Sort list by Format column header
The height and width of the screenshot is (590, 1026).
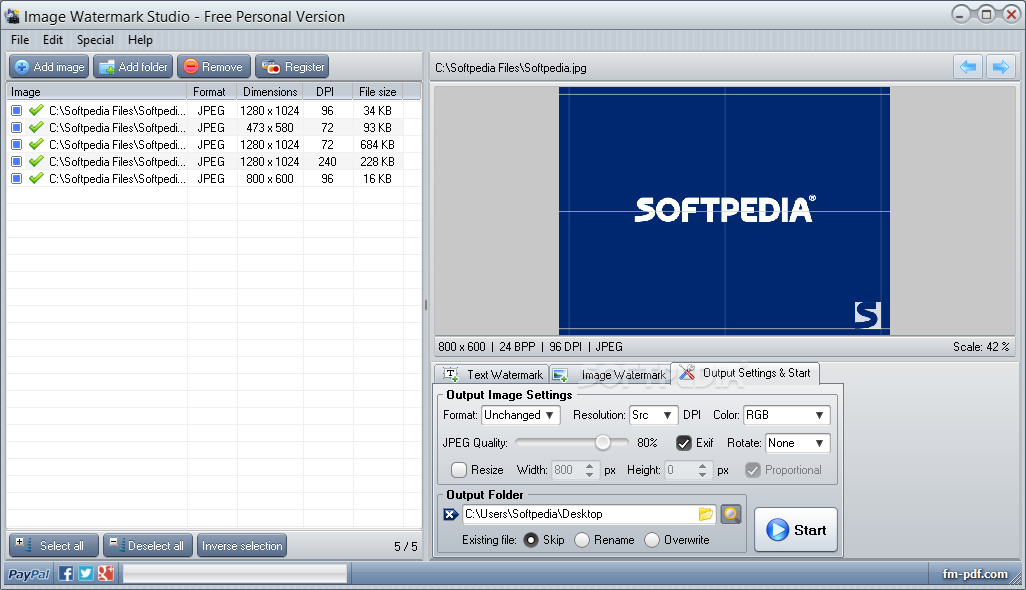point(209,92)
